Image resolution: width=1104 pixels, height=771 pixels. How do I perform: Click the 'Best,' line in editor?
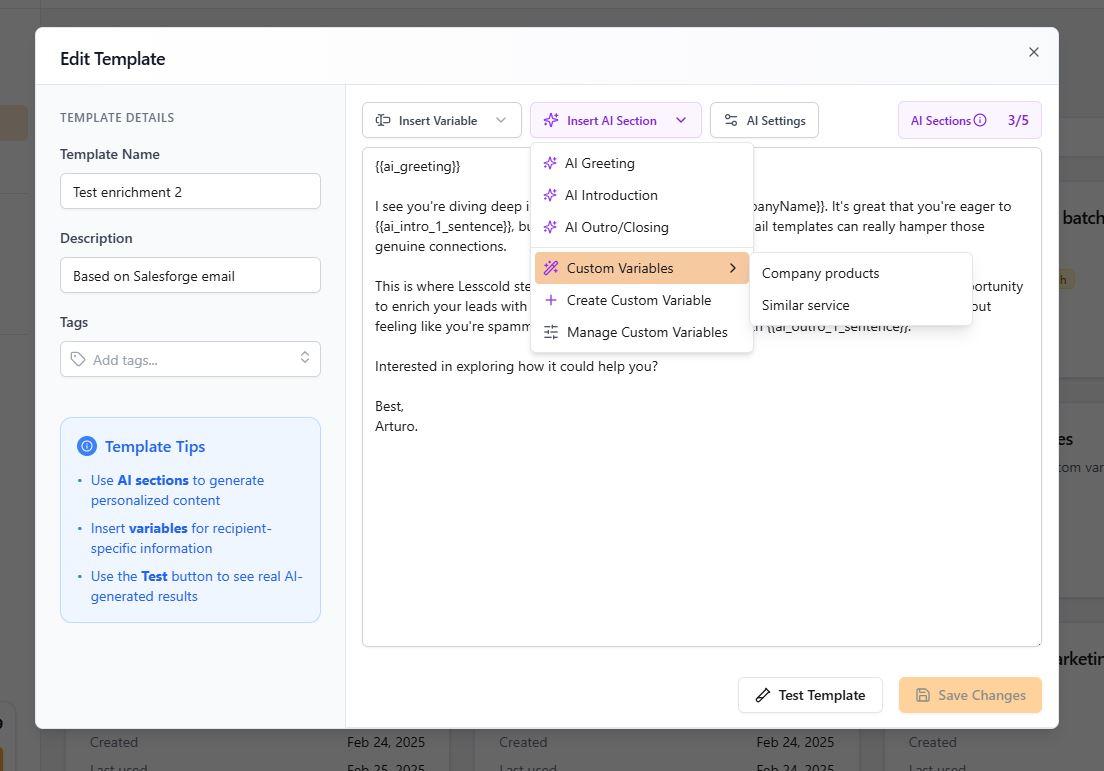click(x=389, y=406)
